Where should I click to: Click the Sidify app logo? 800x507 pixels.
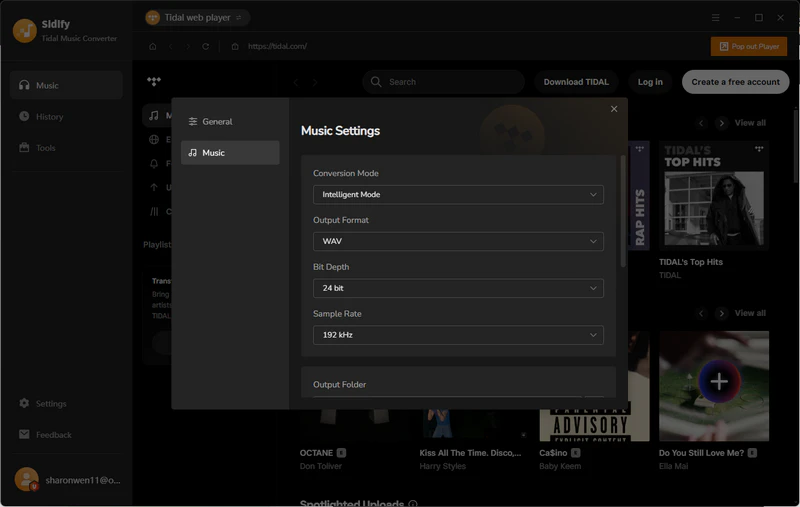24,31
